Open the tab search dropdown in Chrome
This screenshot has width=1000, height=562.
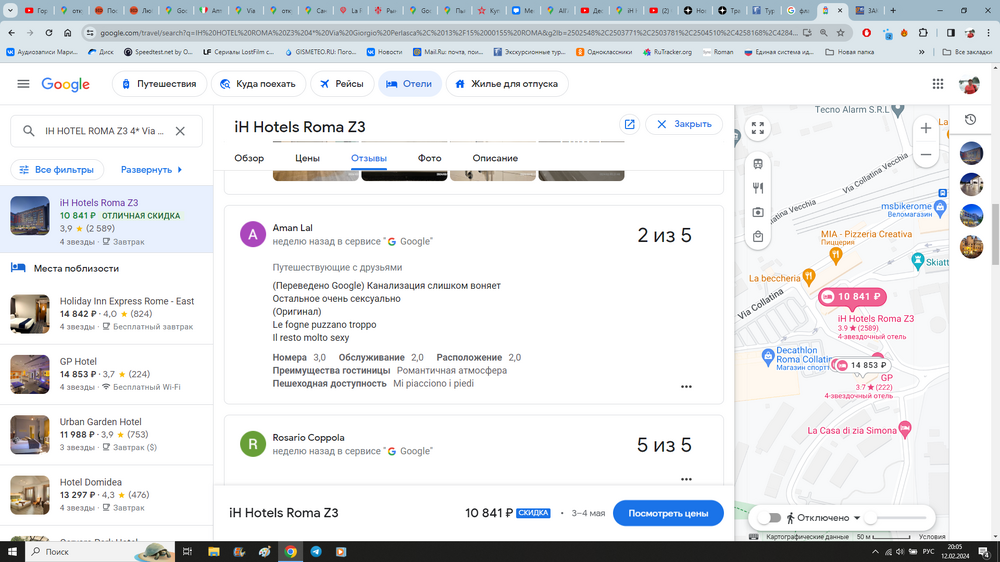point(10,10)
